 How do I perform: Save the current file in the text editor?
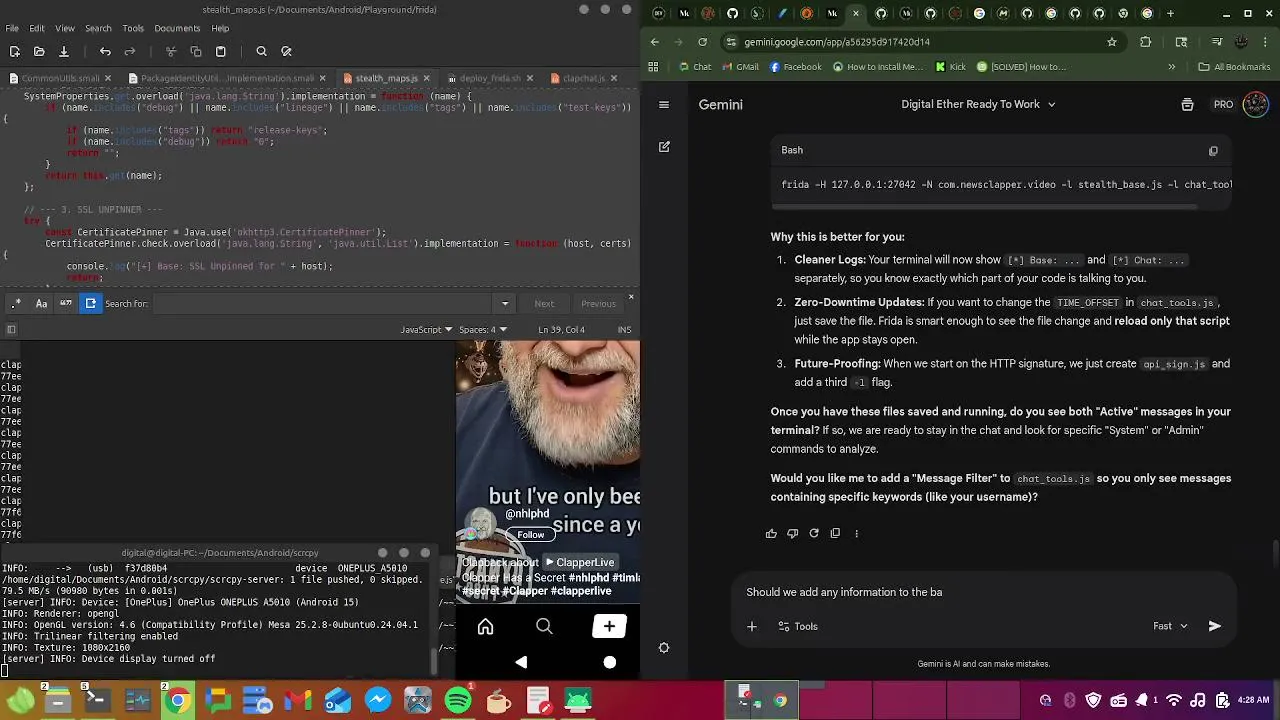pos(63,51)
